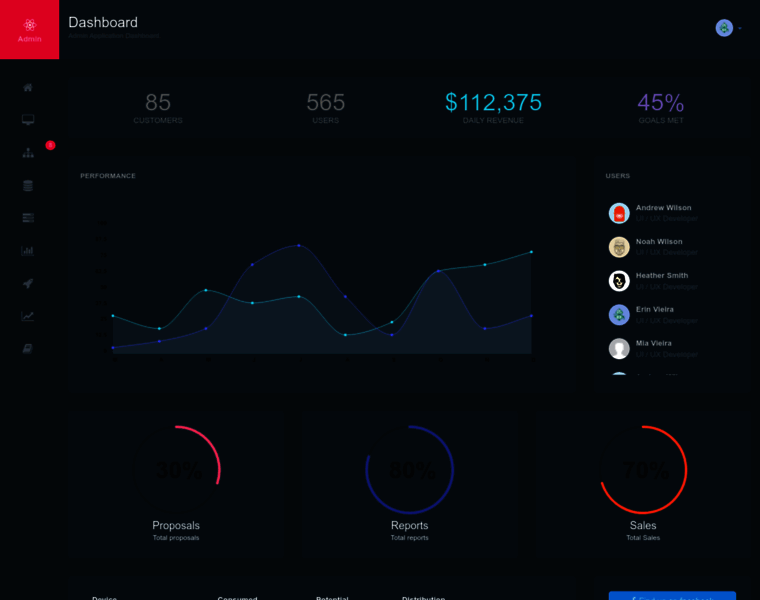Image resolution: width=760 pixels, height=600 pixels.
Task: Click Andrew Wilson's avatar
Action: [619, 213]
